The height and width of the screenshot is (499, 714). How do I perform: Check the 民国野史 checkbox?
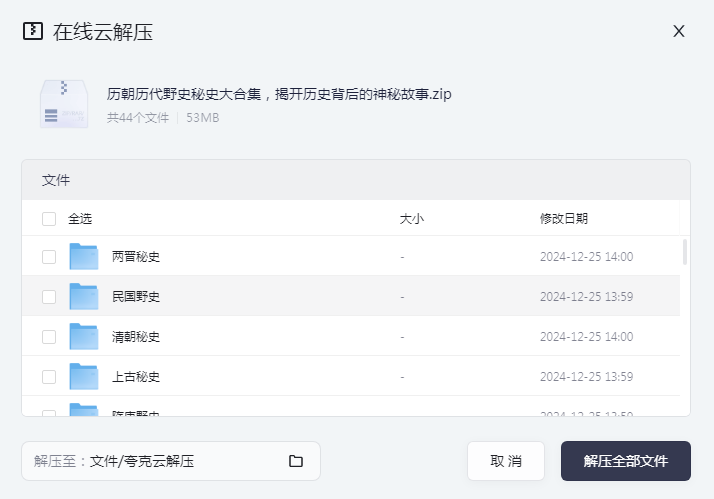pyautogui.click(x=49, y=297)
